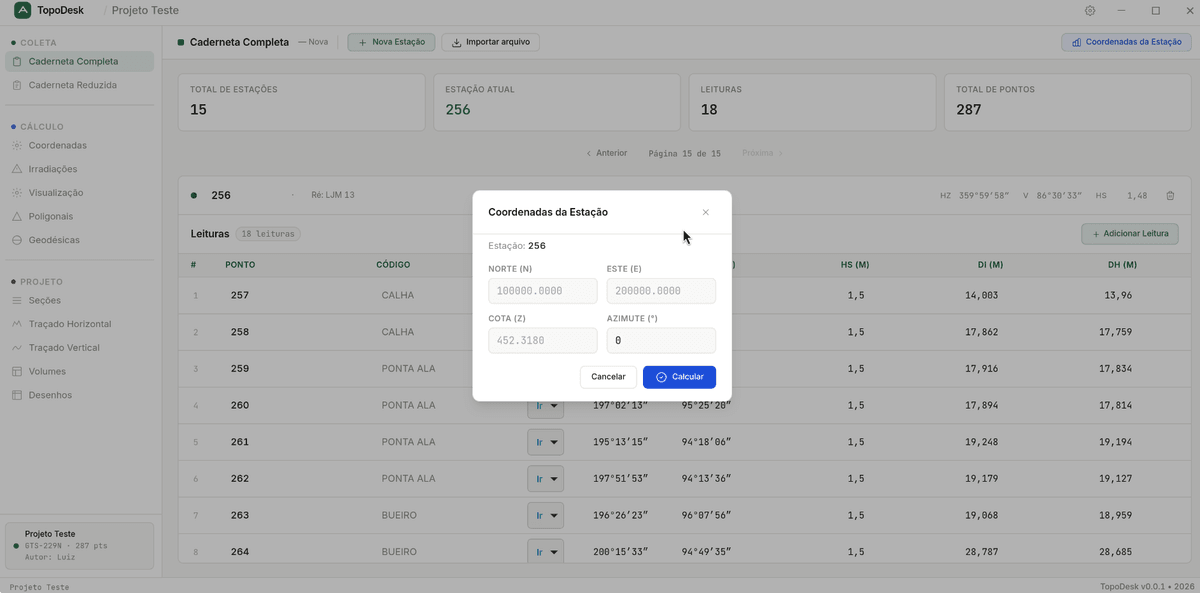Viewport: 1200px width, 593px height.
Task: Click Poligonais triangle icon
Action: 17,217
